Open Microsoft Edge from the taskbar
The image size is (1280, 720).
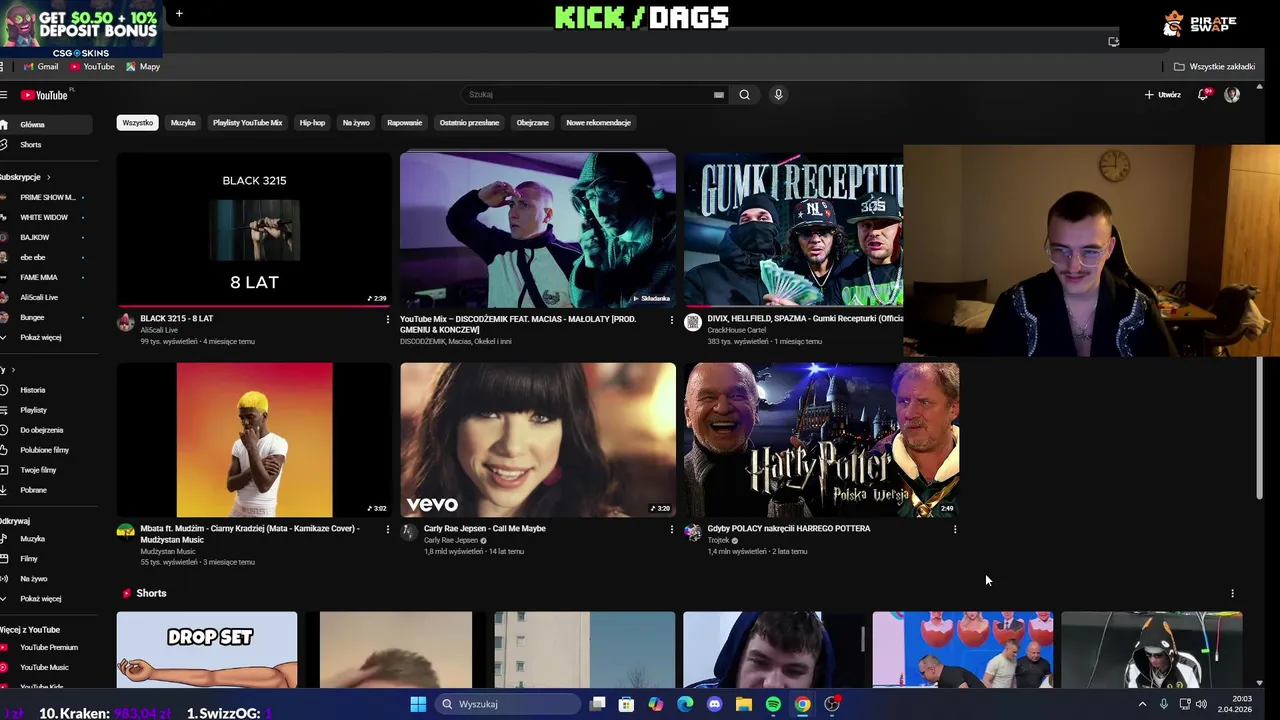pyautogui.click(x=685, y=704)
